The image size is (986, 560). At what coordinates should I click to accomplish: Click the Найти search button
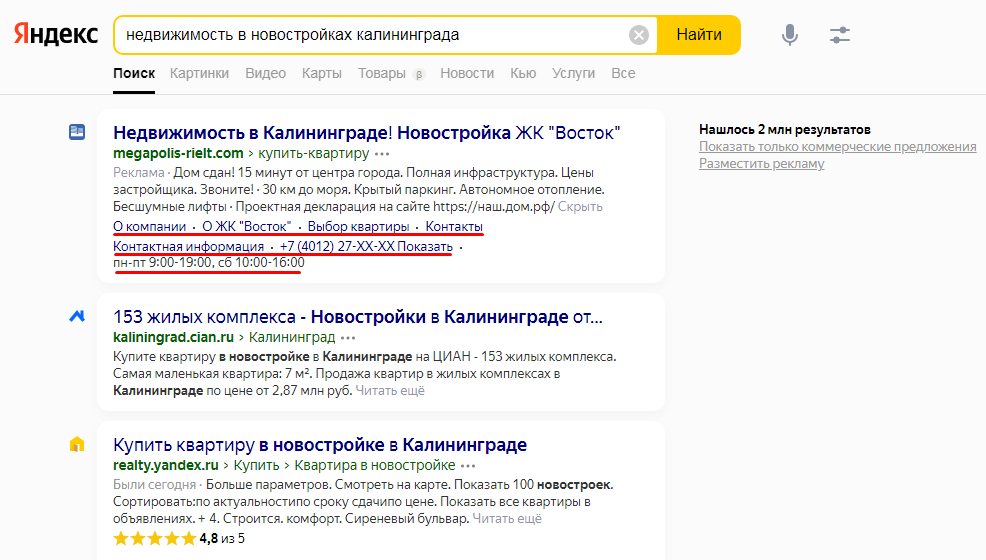coord(699,35)
